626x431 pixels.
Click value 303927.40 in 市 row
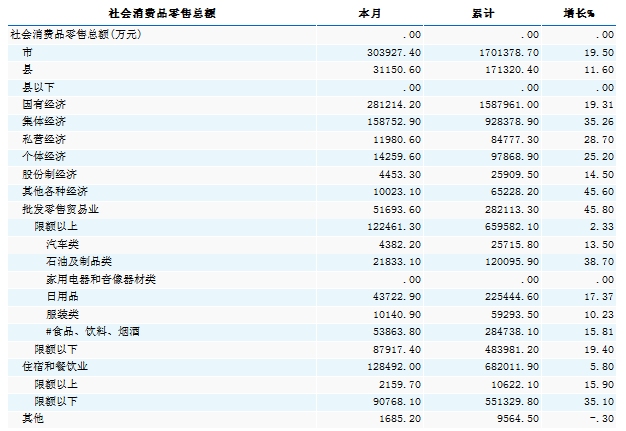[x=394, y=53]
